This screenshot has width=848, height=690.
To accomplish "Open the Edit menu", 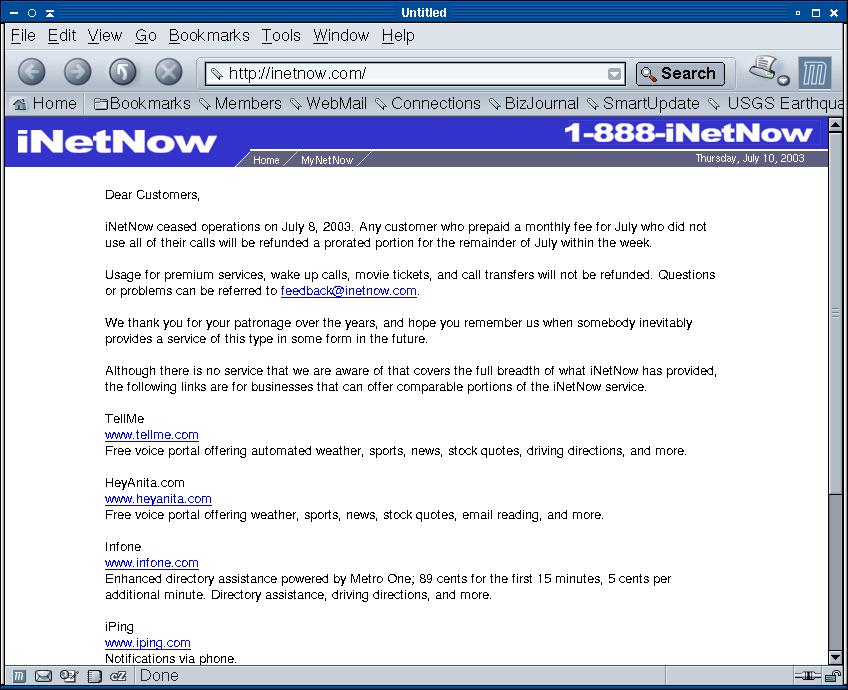I will (62, 36).
